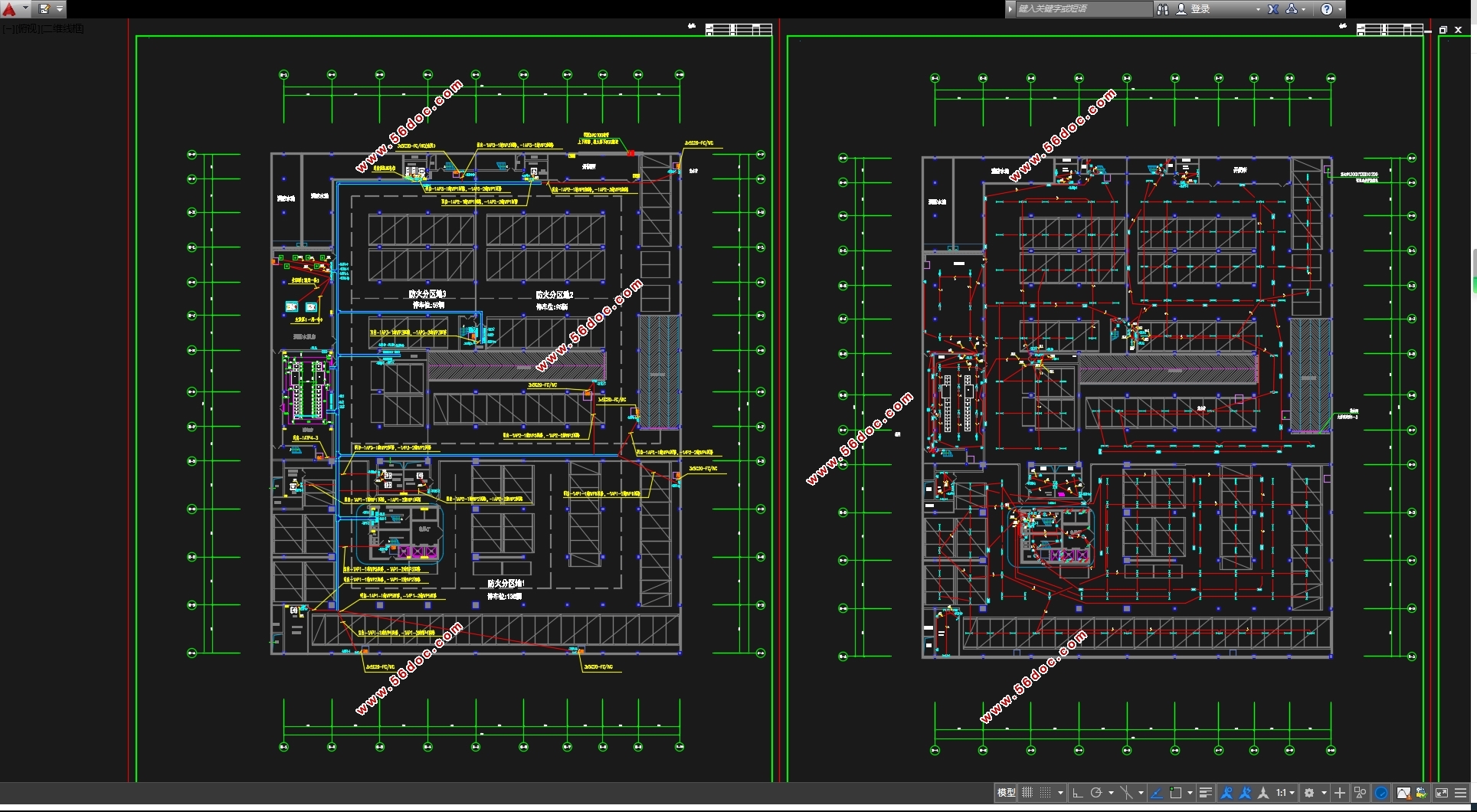Restore the drawing window with the restore button
This screenshot has width=1477, height=812.
coord(1443,30)
